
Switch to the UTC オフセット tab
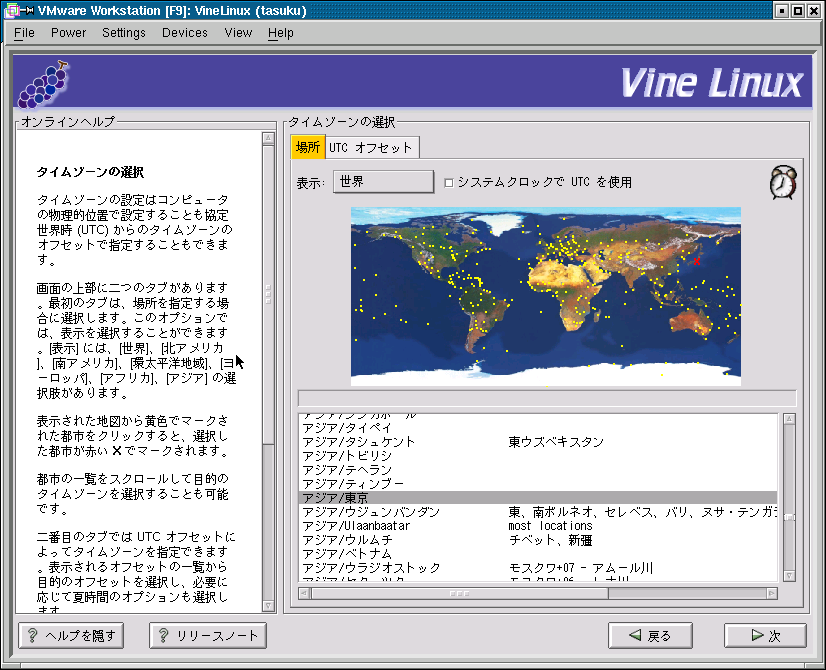click(x=370, y=148)
